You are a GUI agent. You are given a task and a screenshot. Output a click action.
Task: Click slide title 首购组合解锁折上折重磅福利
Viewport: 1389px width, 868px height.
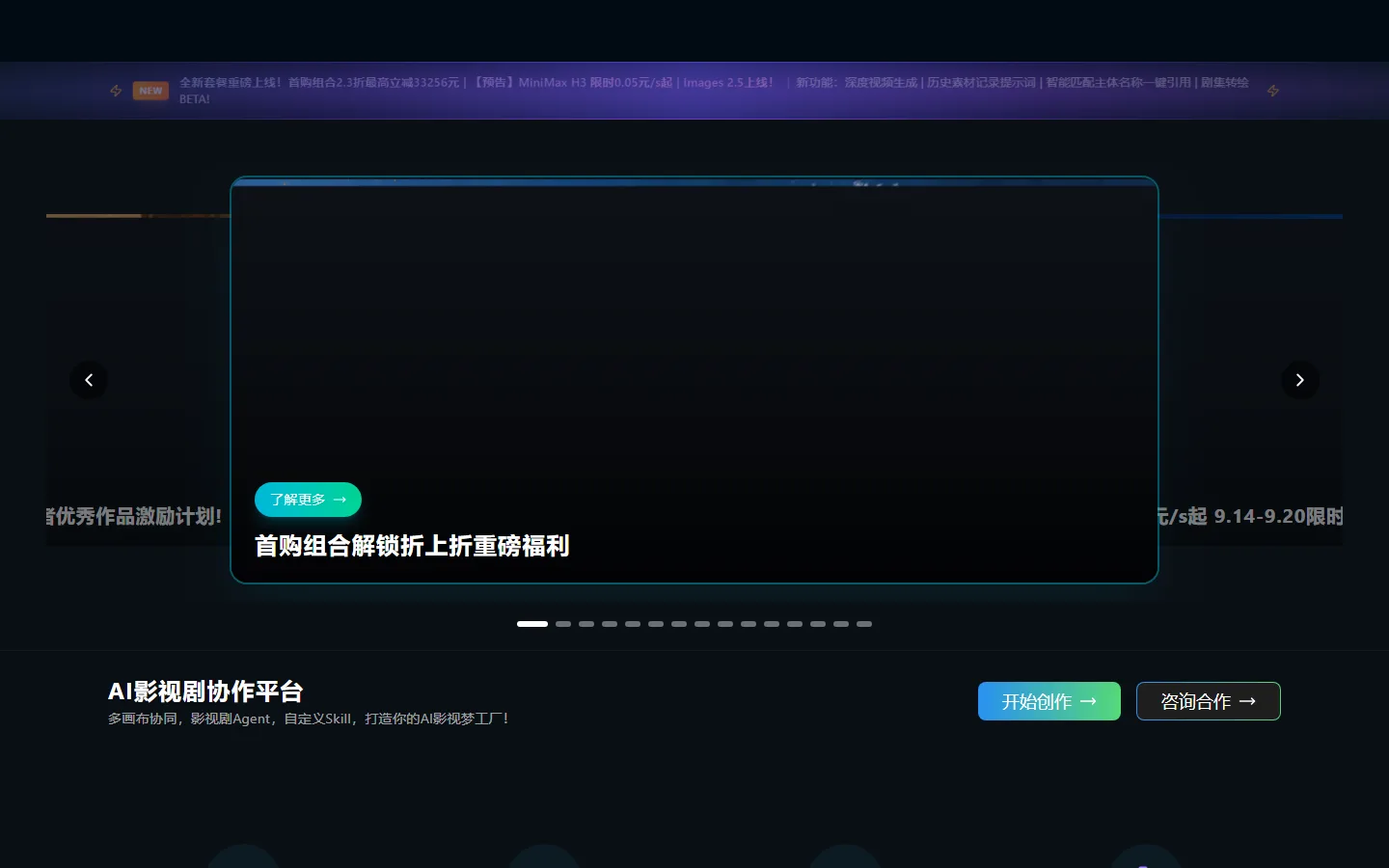(412, 546)
